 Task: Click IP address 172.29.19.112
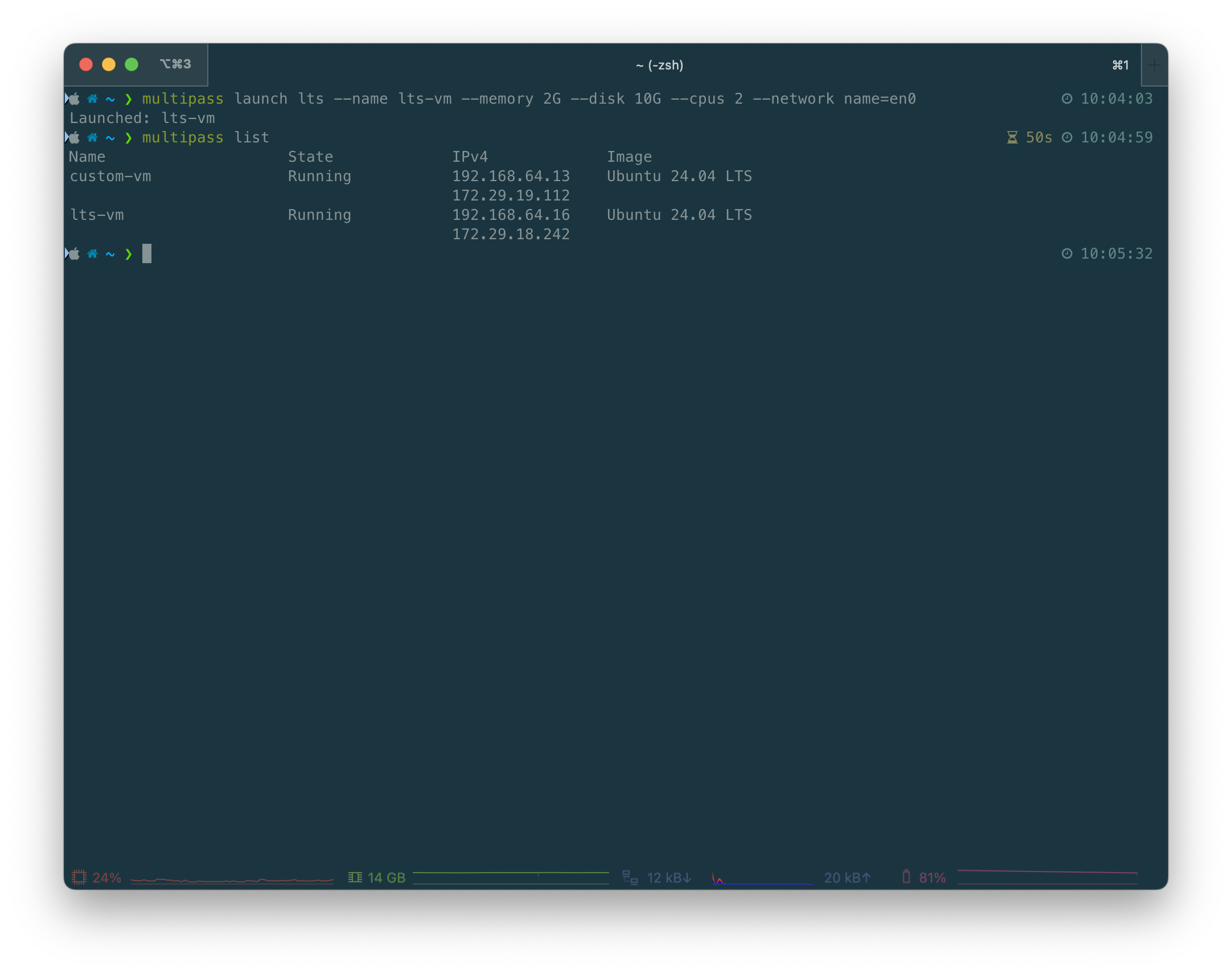511,195
